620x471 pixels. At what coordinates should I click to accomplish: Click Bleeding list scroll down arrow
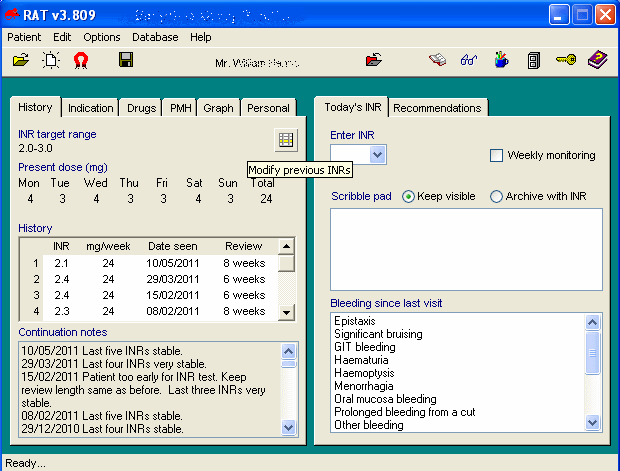pyautogui.click(x=592, y=422)
